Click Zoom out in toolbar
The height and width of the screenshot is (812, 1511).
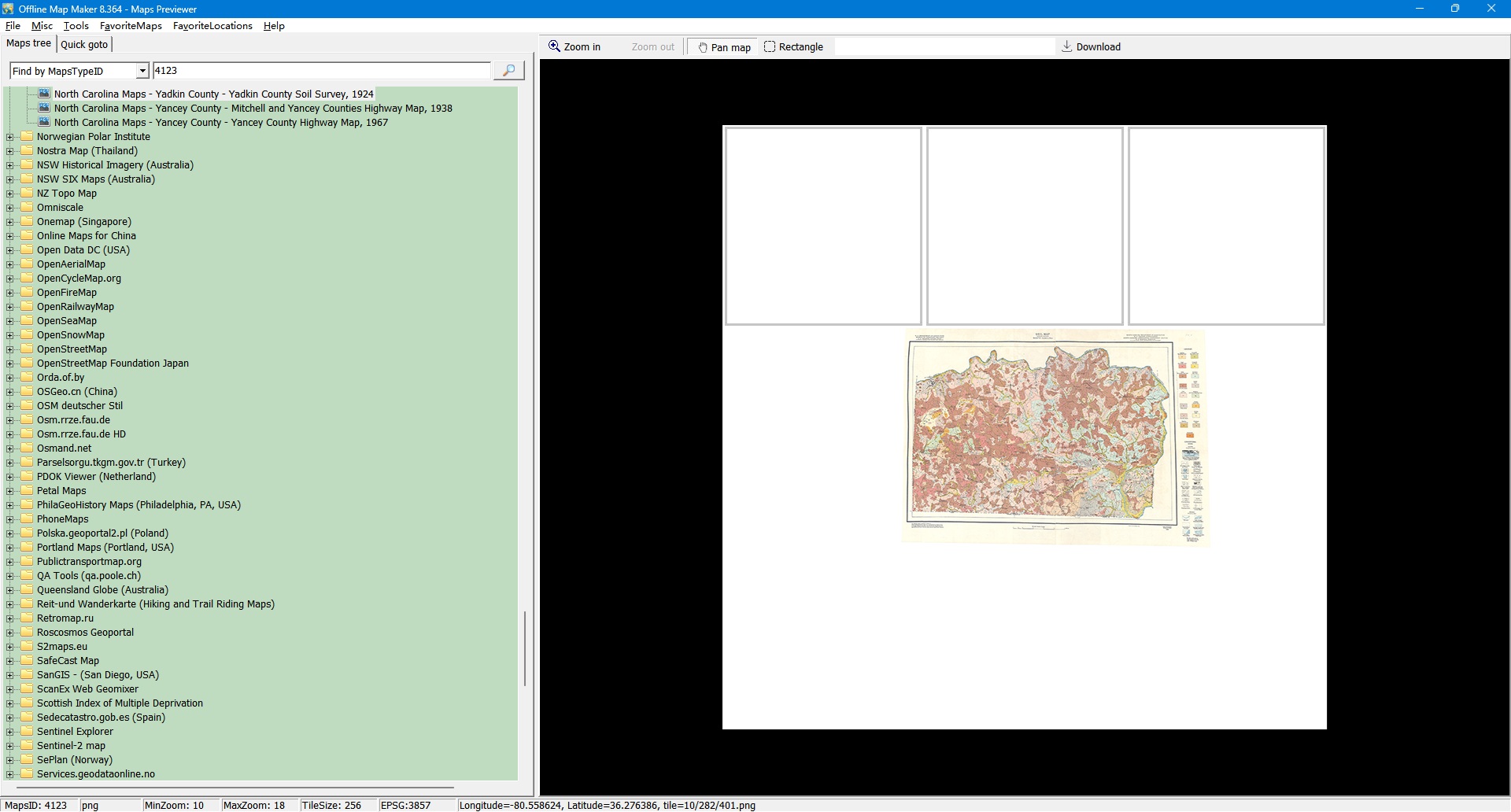(x=652, y=47)
